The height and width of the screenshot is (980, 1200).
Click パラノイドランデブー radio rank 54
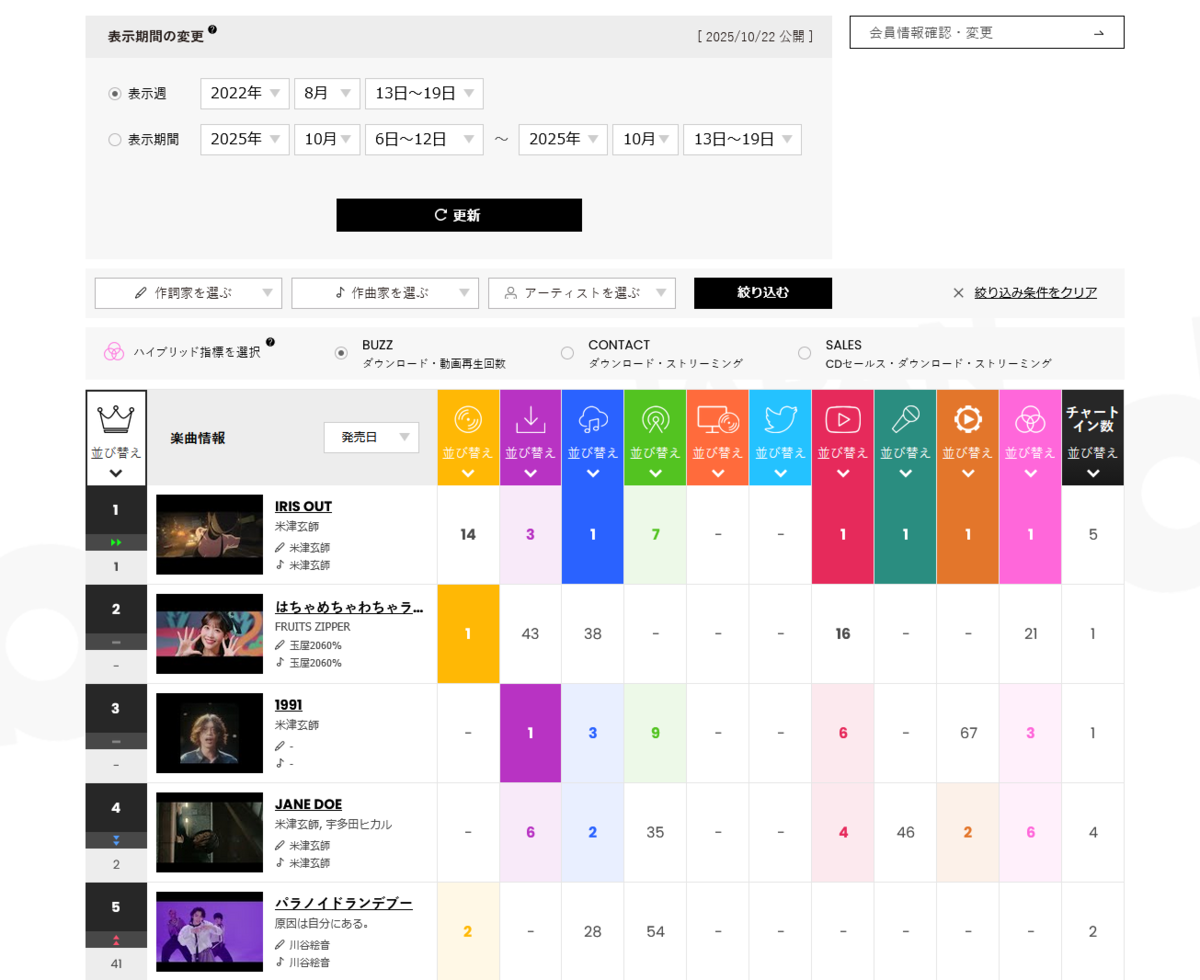655,932
